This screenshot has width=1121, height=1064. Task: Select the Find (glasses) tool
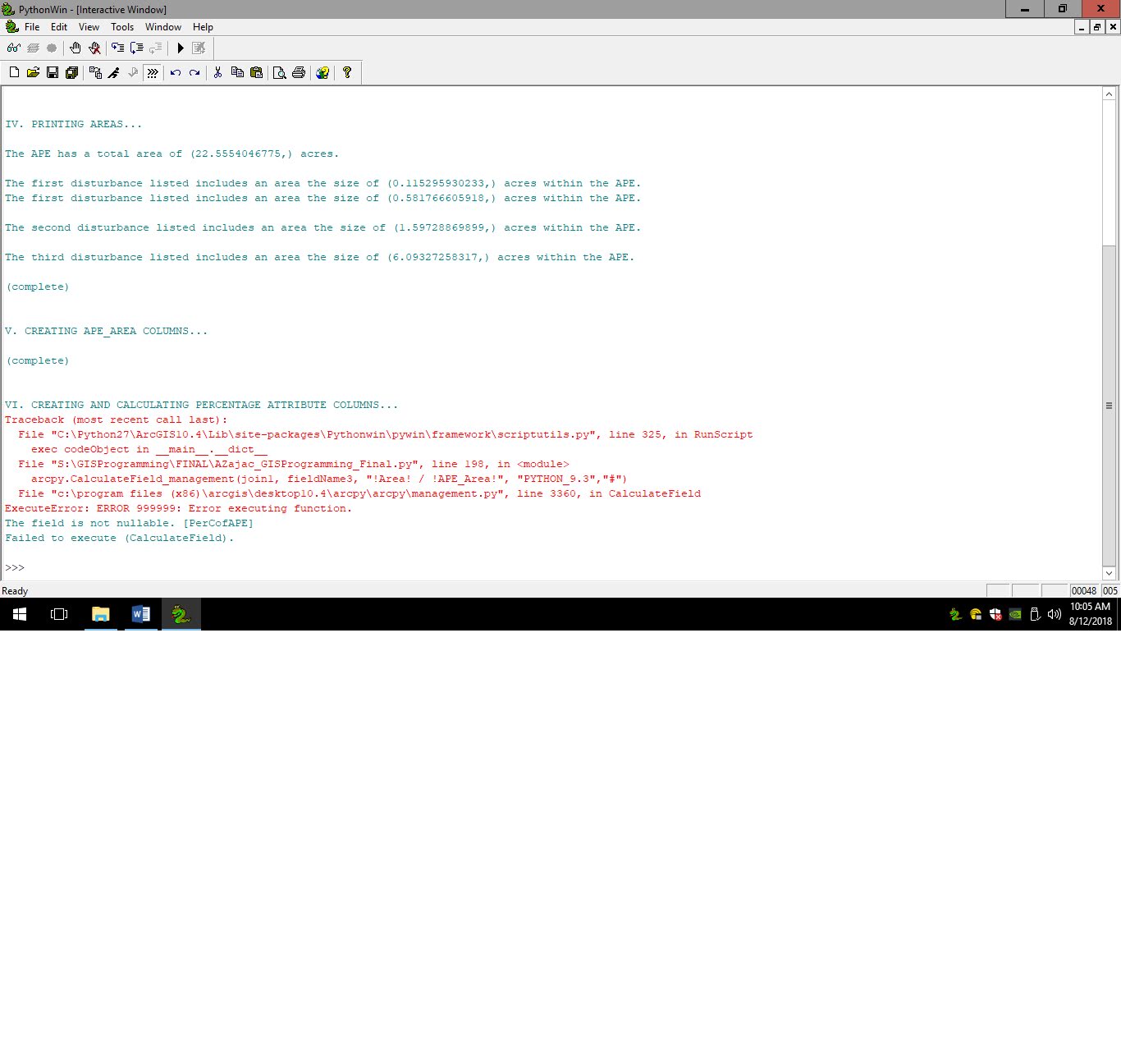tap(13, 48)
